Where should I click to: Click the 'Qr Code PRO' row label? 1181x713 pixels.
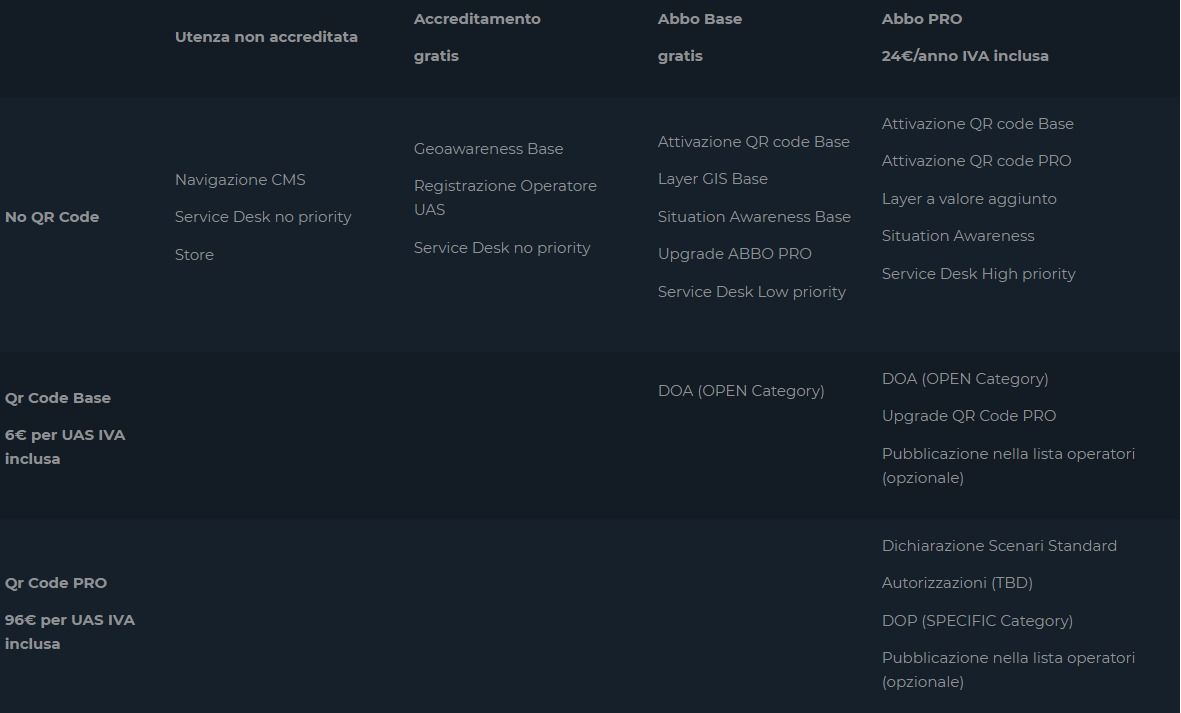pos(56,583)
